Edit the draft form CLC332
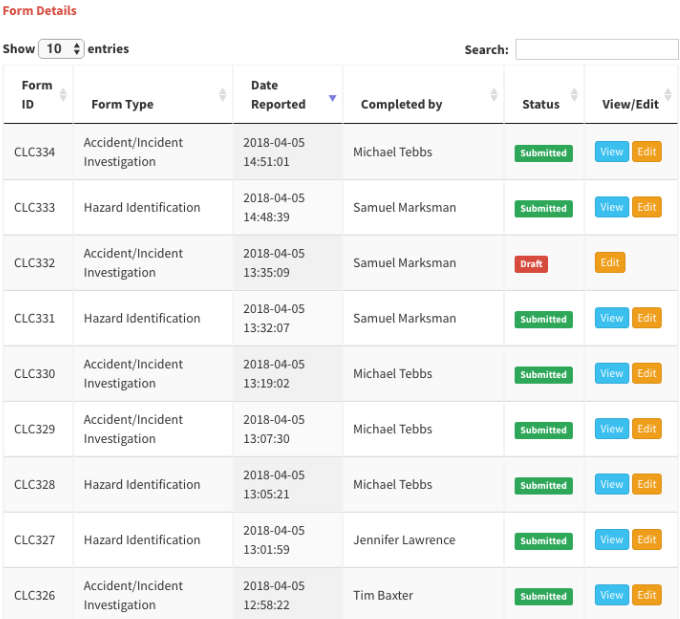This screenshot has height=619, width=680. tap(610, 263)
